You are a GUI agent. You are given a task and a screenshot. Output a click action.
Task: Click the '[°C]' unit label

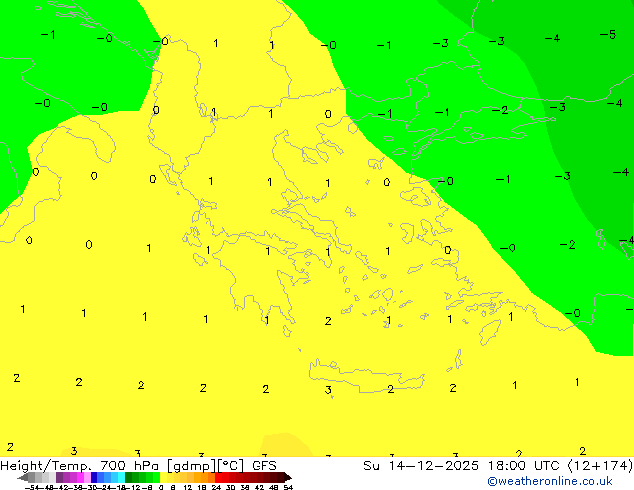[231, 466]
